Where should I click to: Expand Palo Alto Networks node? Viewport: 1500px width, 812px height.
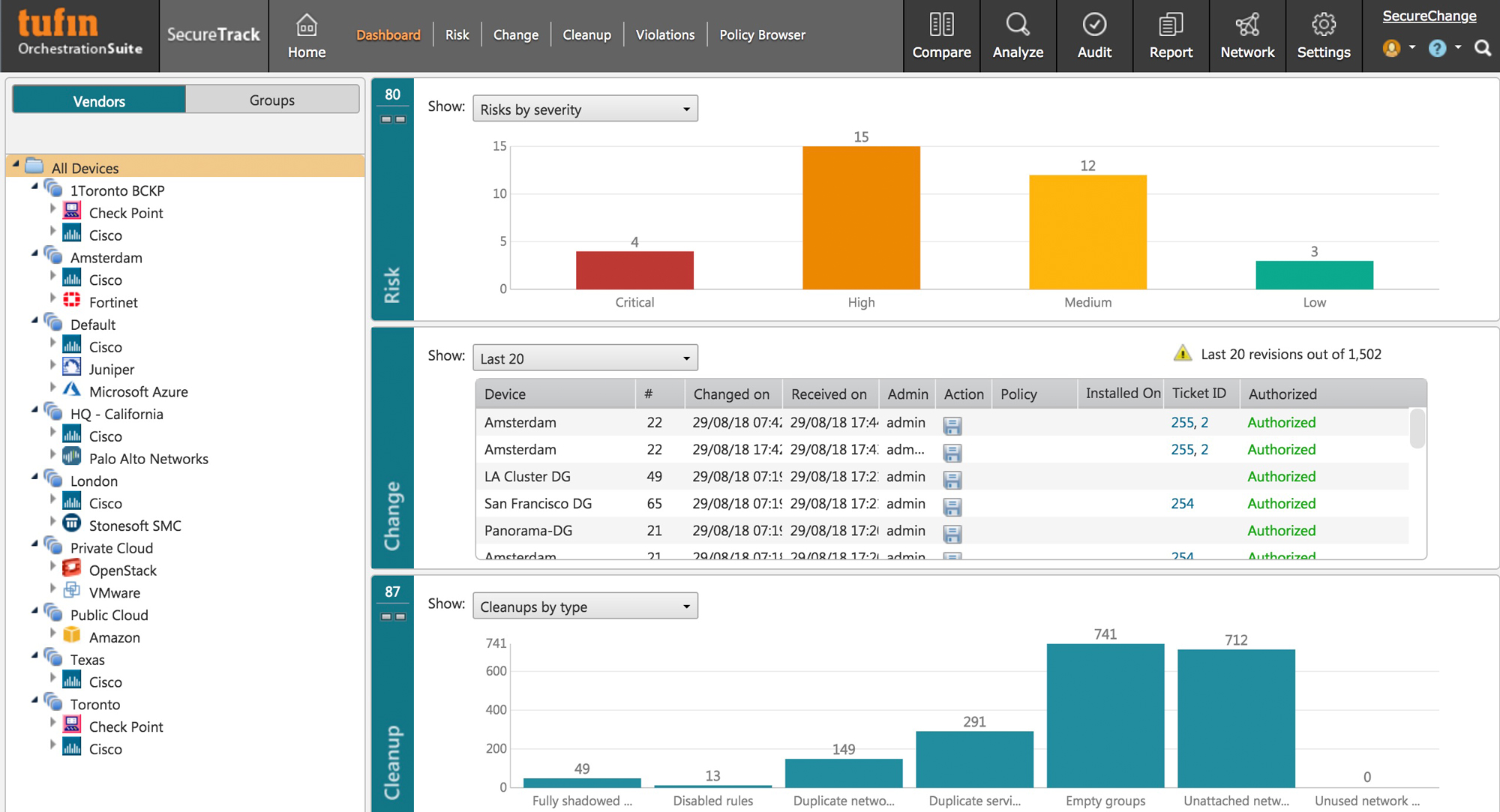[x=53, y=454]
